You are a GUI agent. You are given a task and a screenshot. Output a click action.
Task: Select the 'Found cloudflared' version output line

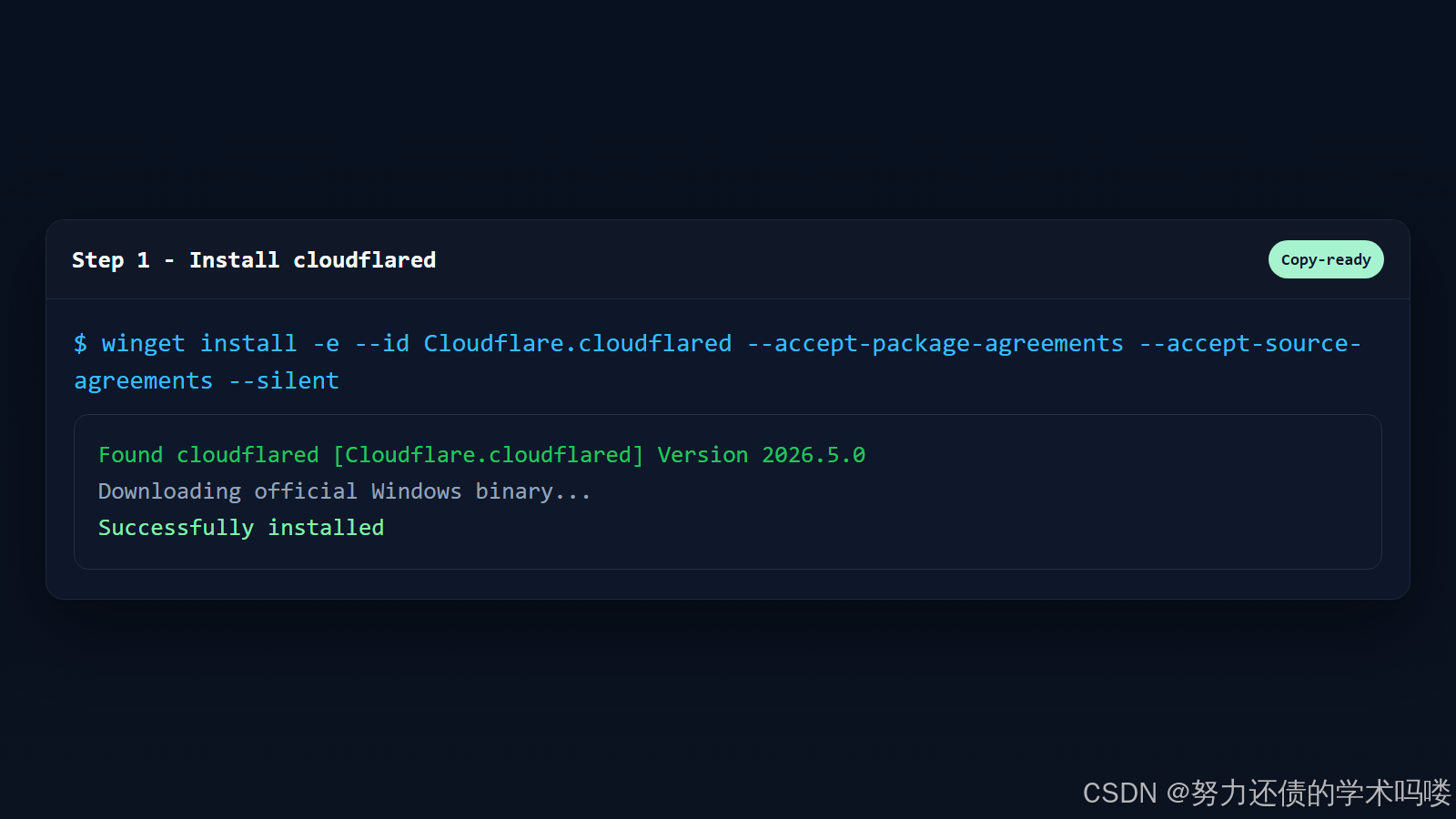point(481,455)
